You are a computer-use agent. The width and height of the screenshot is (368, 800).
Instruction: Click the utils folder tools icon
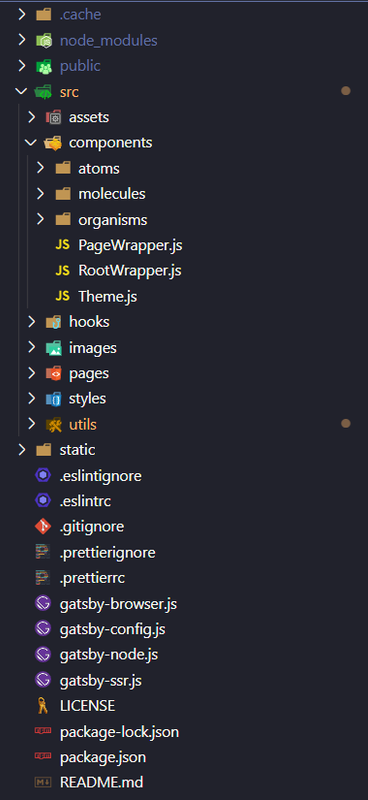point(53,424)
